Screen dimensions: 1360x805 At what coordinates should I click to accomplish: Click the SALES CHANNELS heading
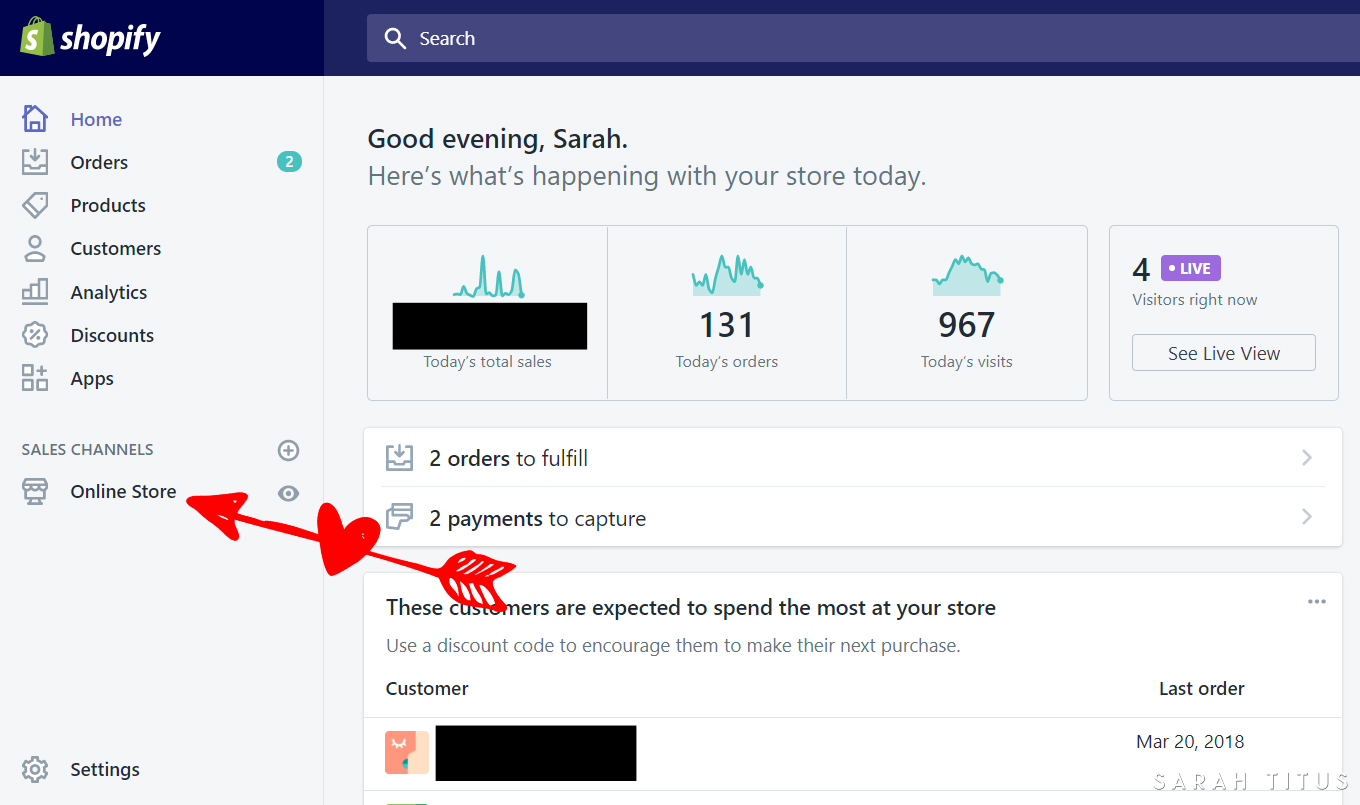[88, 450]
